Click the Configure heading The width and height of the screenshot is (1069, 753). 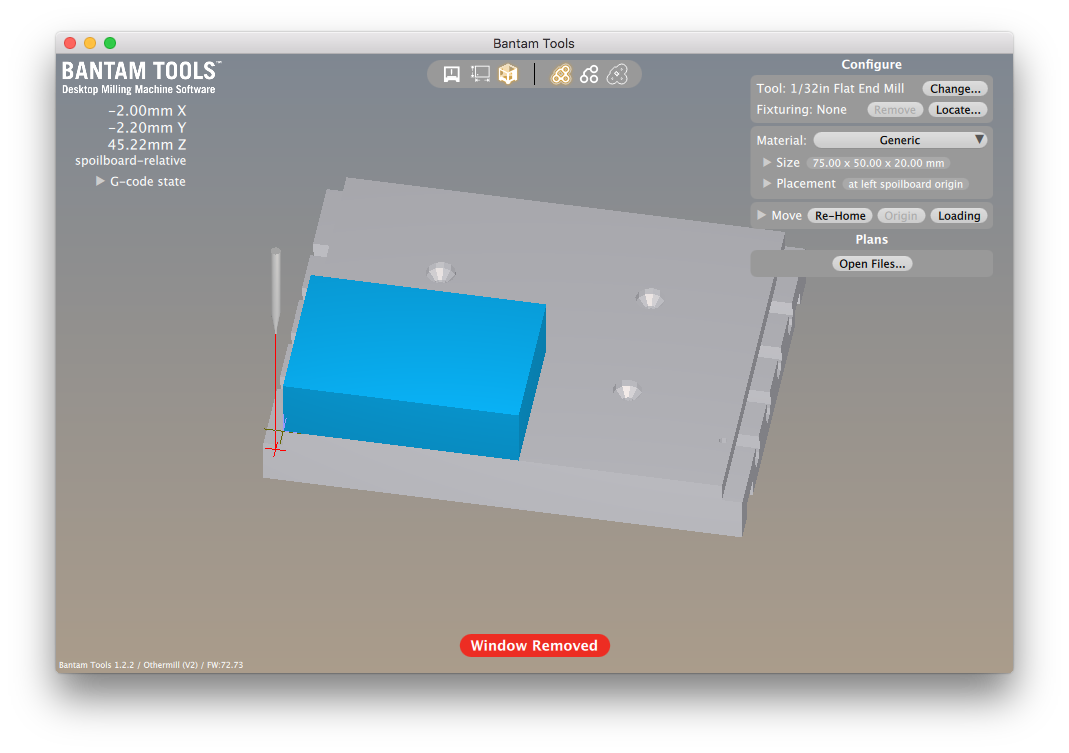tap(871, 65)
